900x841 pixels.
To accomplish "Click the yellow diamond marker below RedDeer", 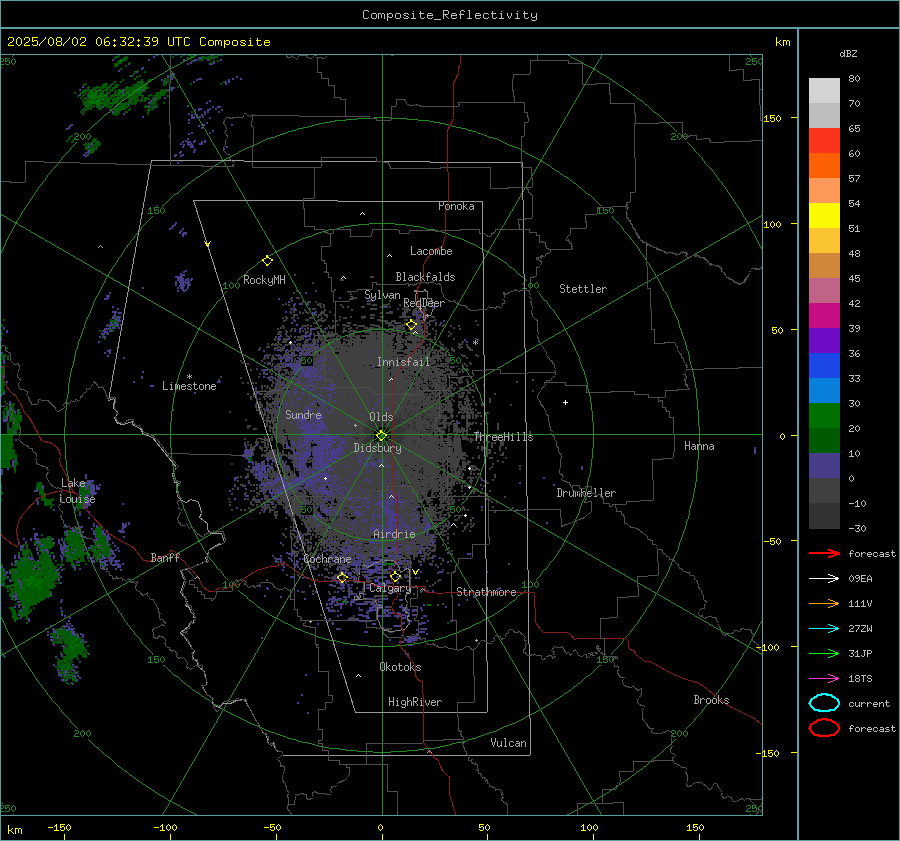I will pos(411,325).
